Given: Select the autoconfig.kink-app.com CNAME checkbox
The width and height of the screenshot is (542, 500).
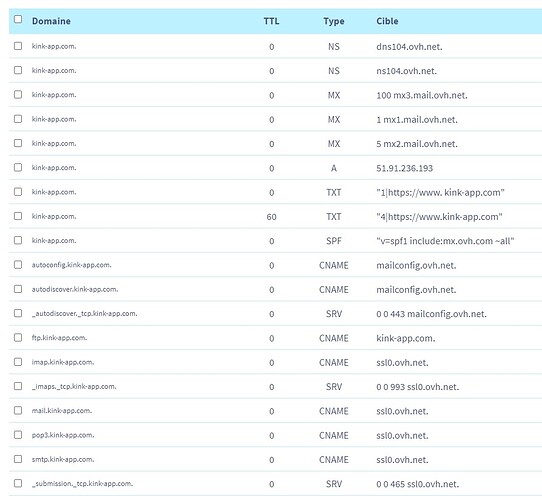Looking at the screenshot, I should pos(18,265).
